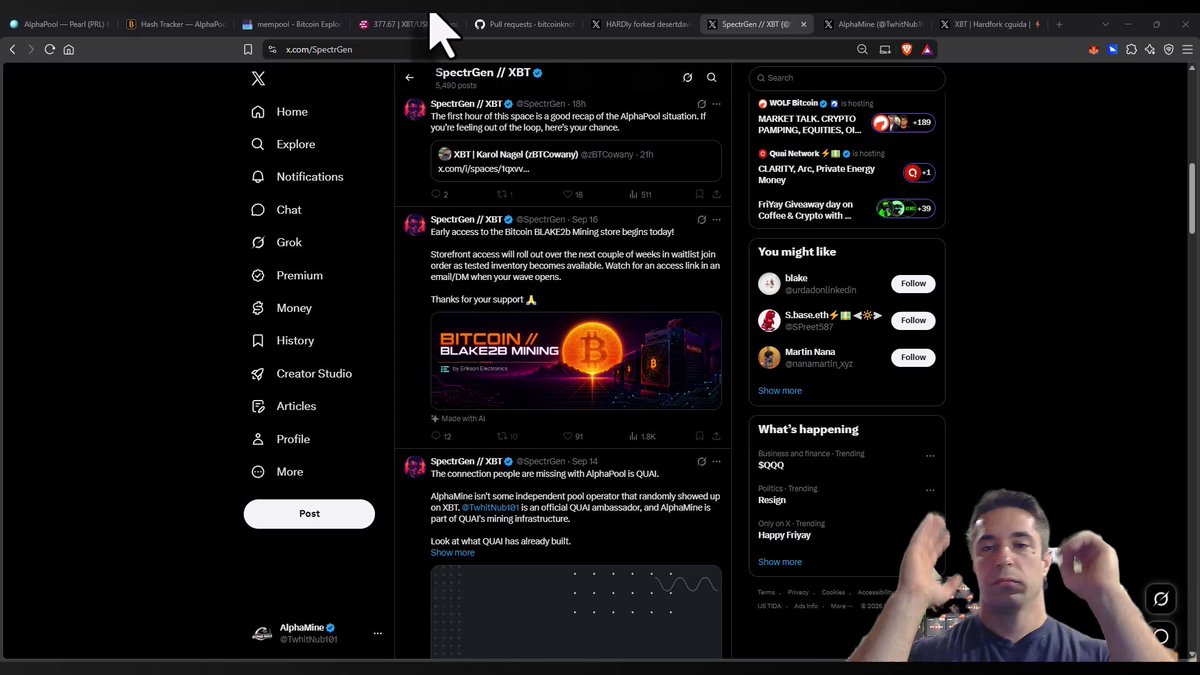Viewport: 1200px width, 675px height.
Task: Click the Brave Shields icon in address bar
Action: coord(906,49)
